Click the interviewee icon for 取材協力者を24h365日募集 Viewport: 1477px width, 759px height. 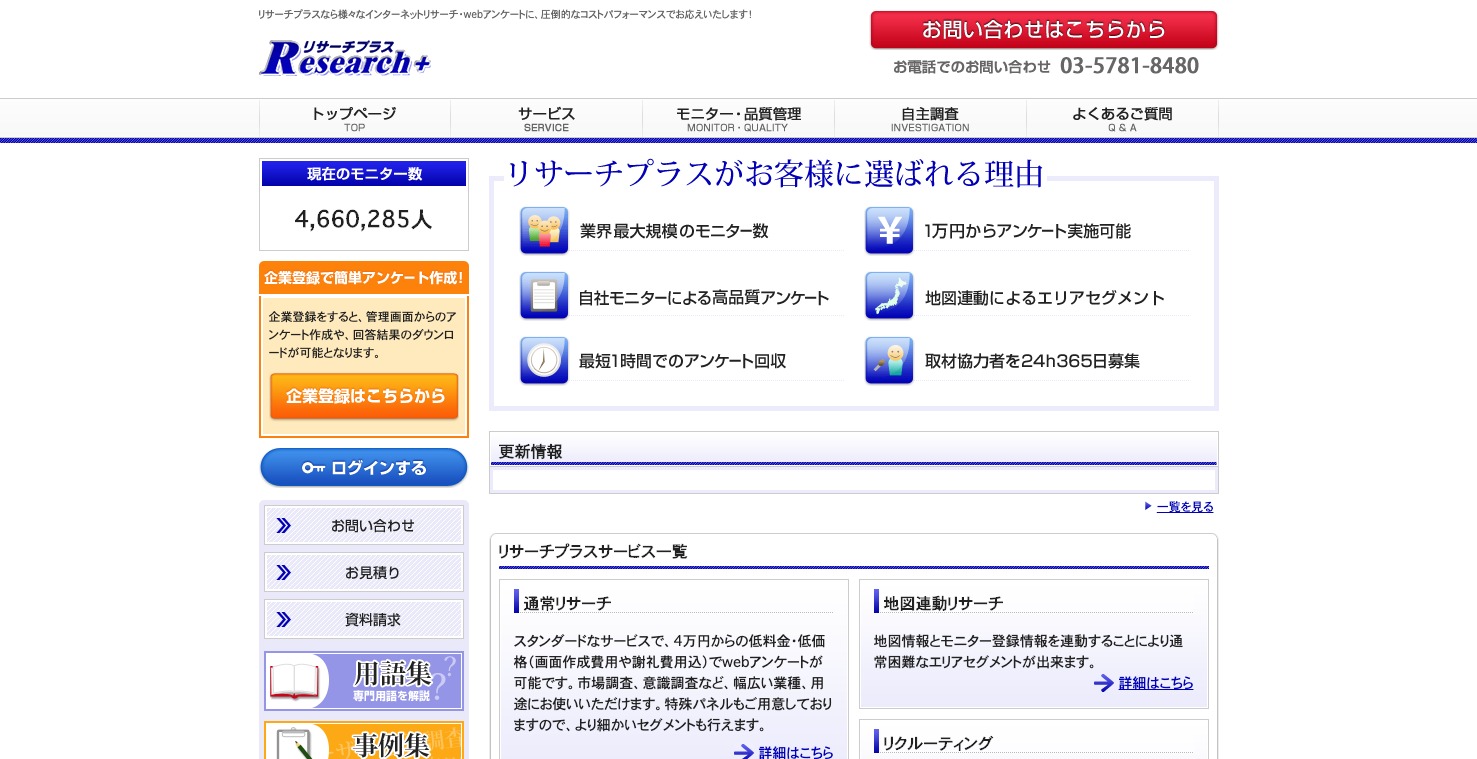(x=889, y=361)
